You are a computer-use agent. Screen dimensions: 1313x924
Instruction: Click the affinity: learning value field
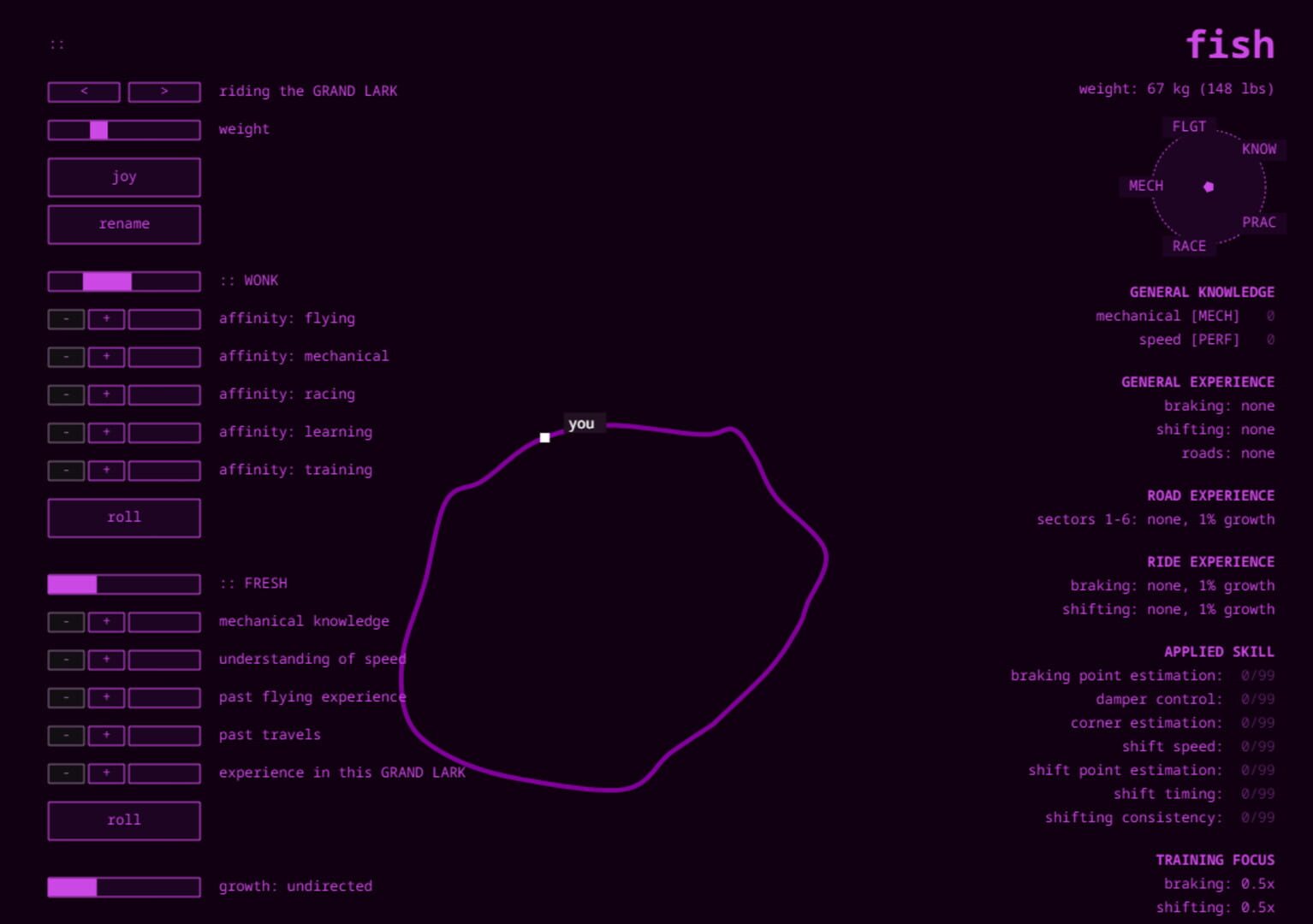pos(163,432)
